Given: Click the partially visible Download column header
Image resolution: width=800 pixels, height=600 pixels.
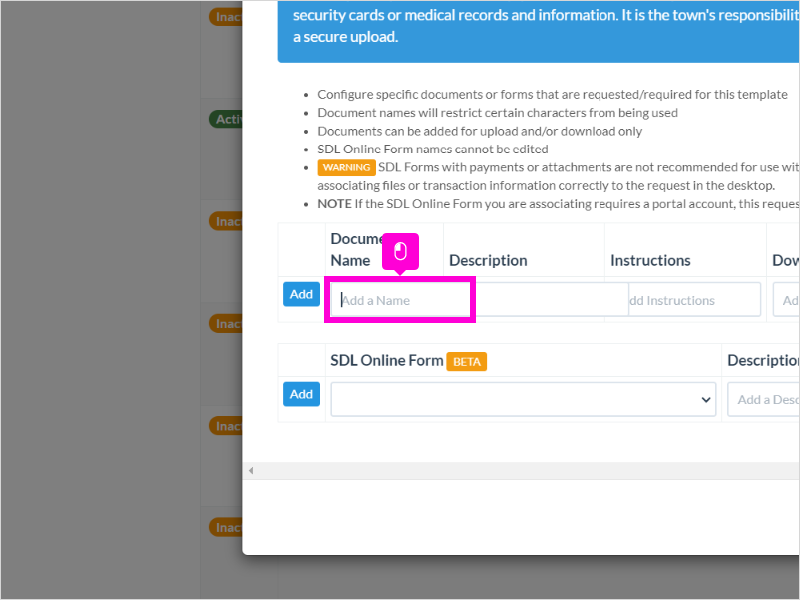Looking at the screenshot, I should tap(786, 261).
